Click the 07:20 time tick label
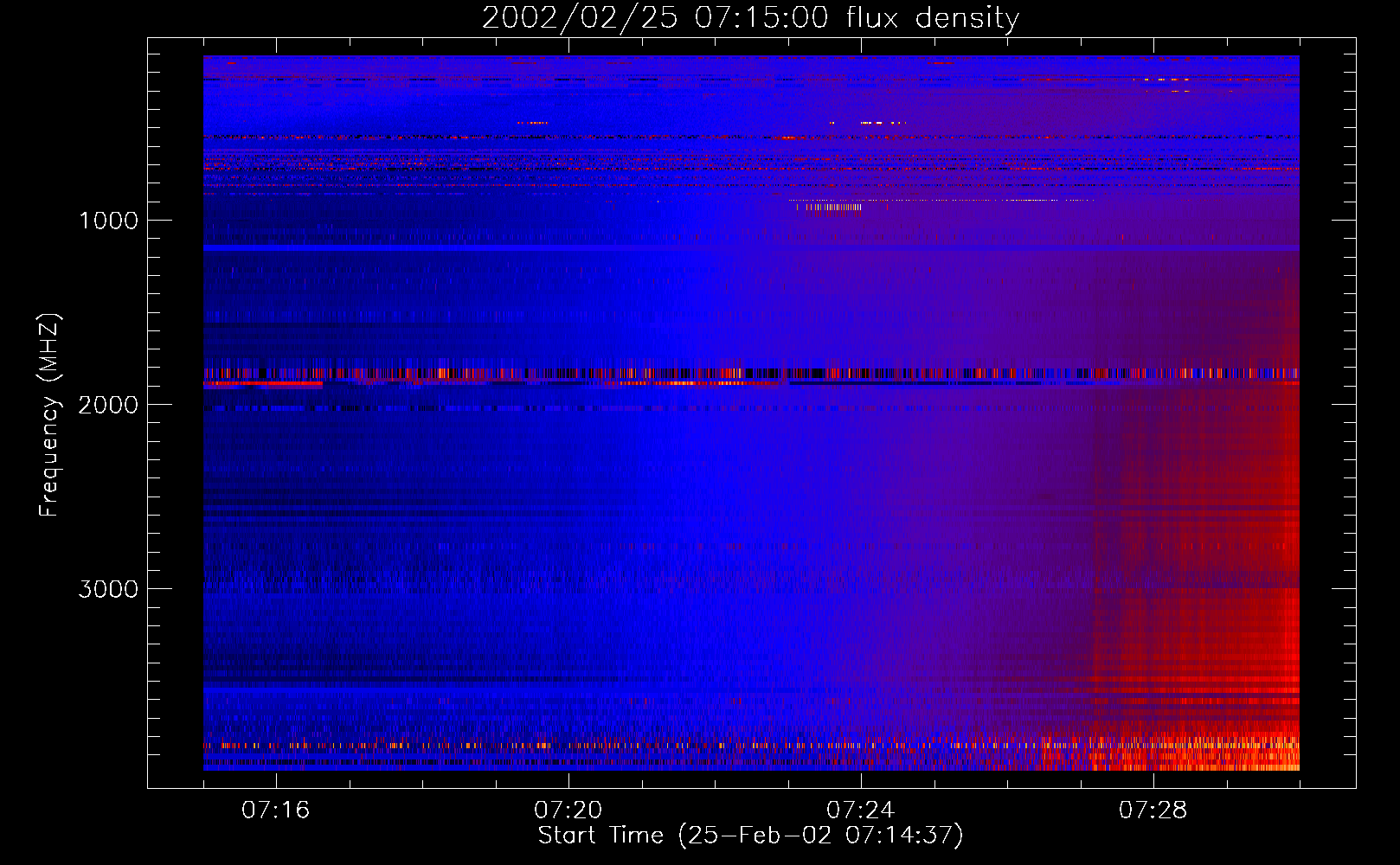 pos(568,811)
